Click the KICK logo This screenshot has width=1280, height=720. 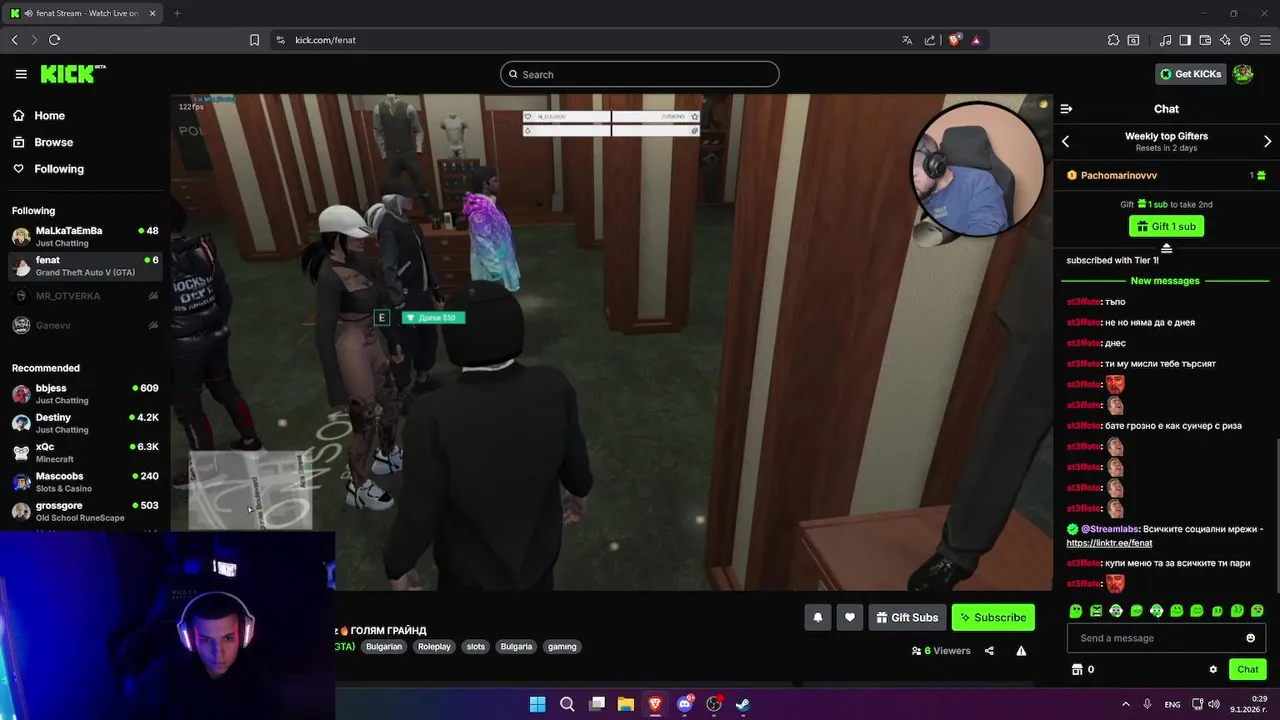click(x=72, y=74)
